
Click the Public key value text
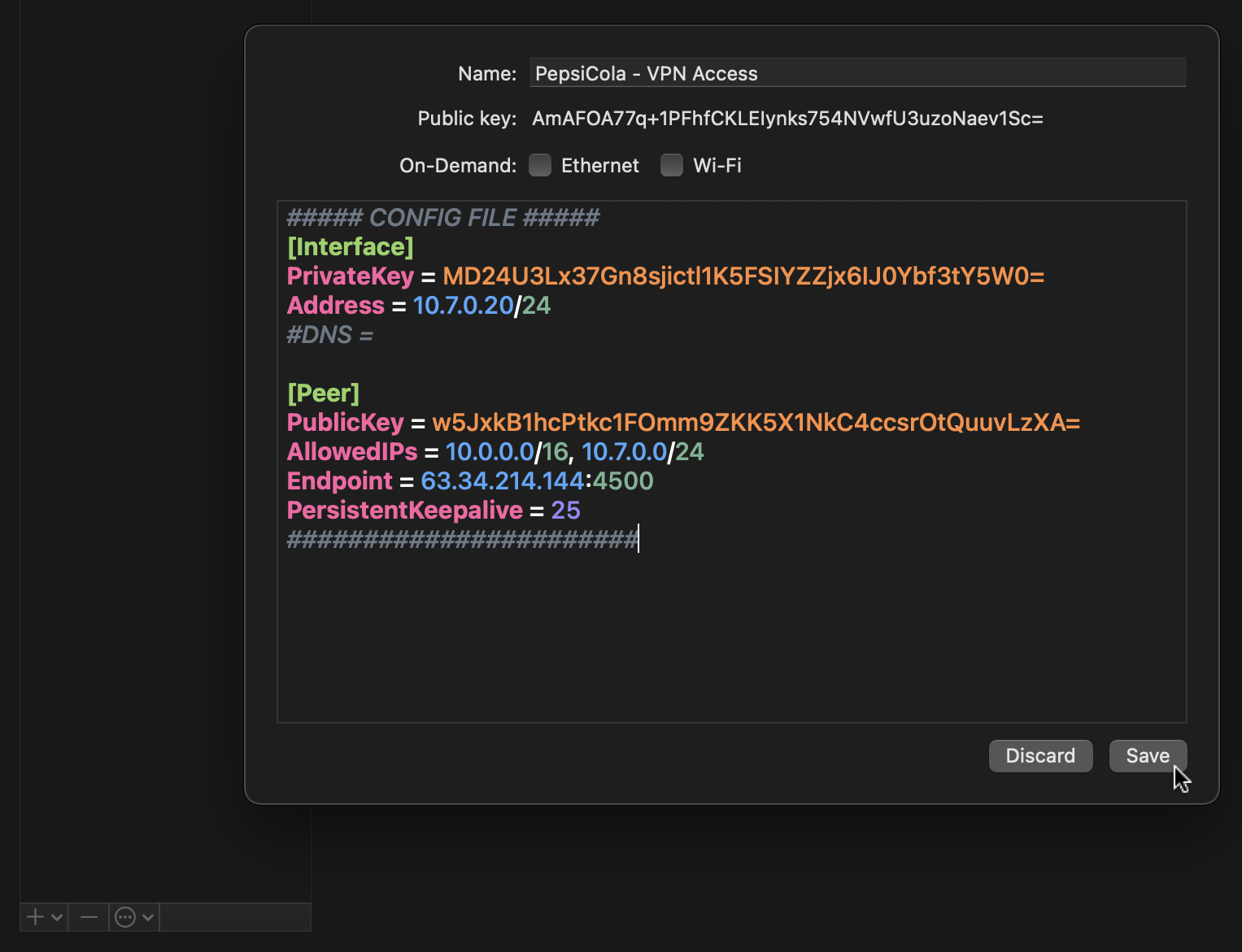(x=787, y=119)
